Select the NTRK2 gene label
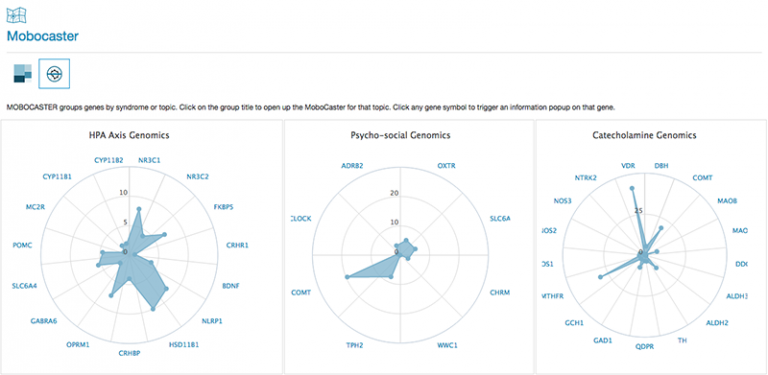Image resolution: width=768 pixels, height=375 pixels. tap(586, 178)
